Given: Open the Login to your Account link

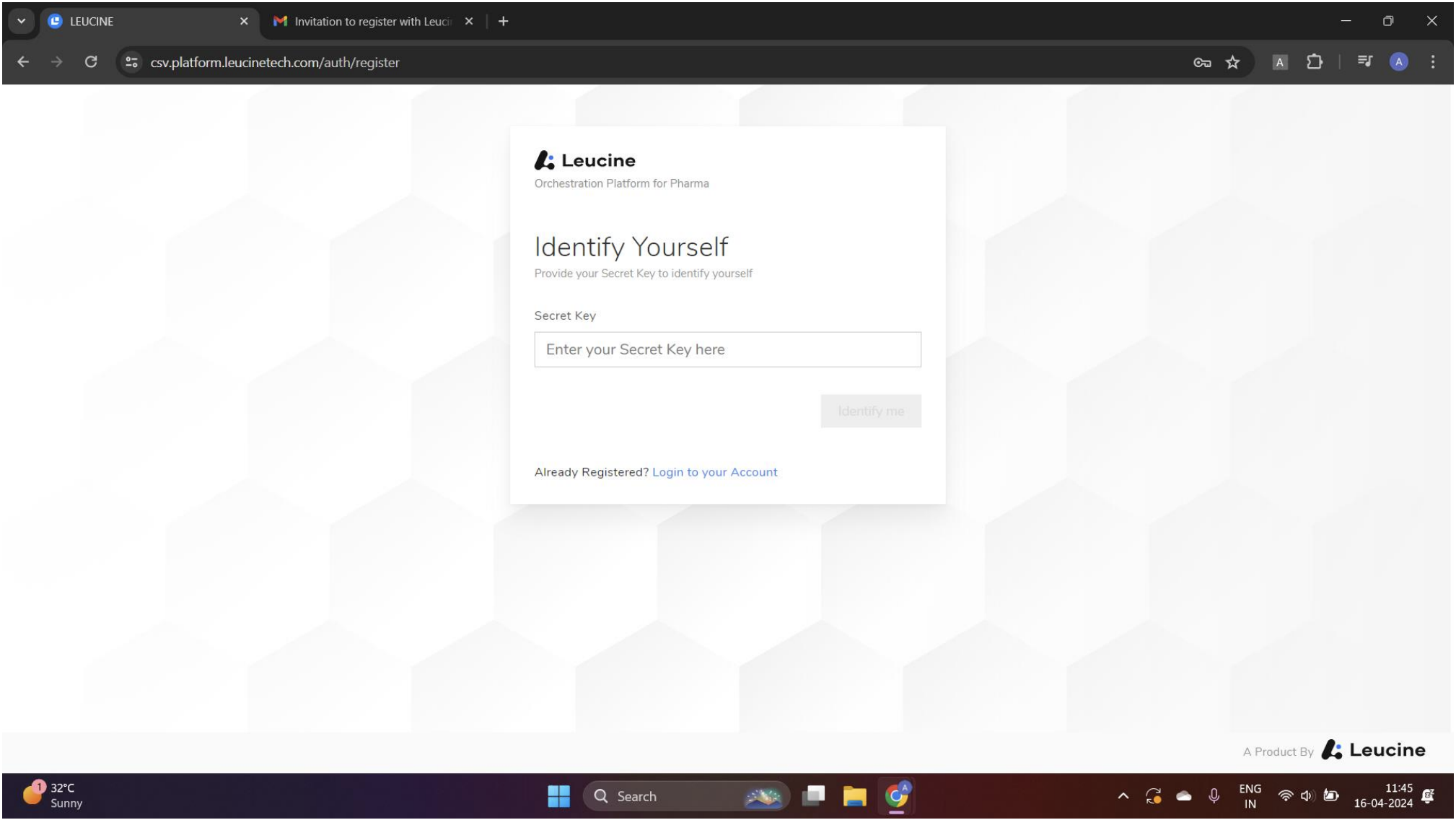Looking at the screenshot, I should point(714,472).
